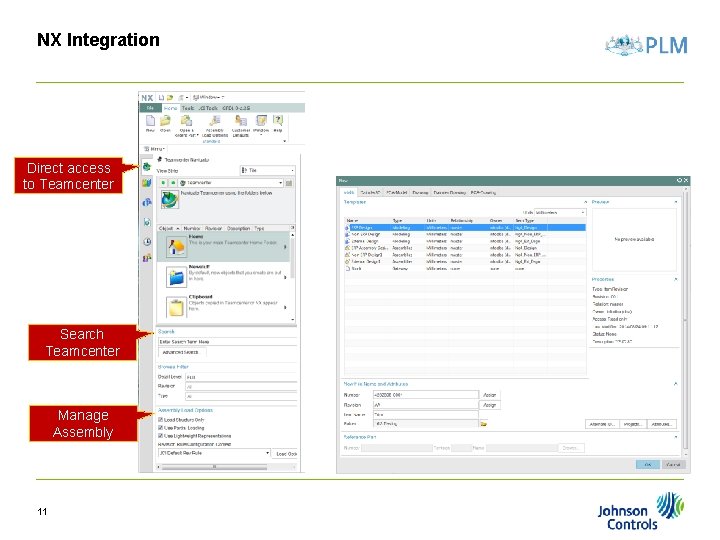Screen dimensions: 720x540
Task: Click the document-style icon in the resource sidebar
Action: (x=146, y=222)
